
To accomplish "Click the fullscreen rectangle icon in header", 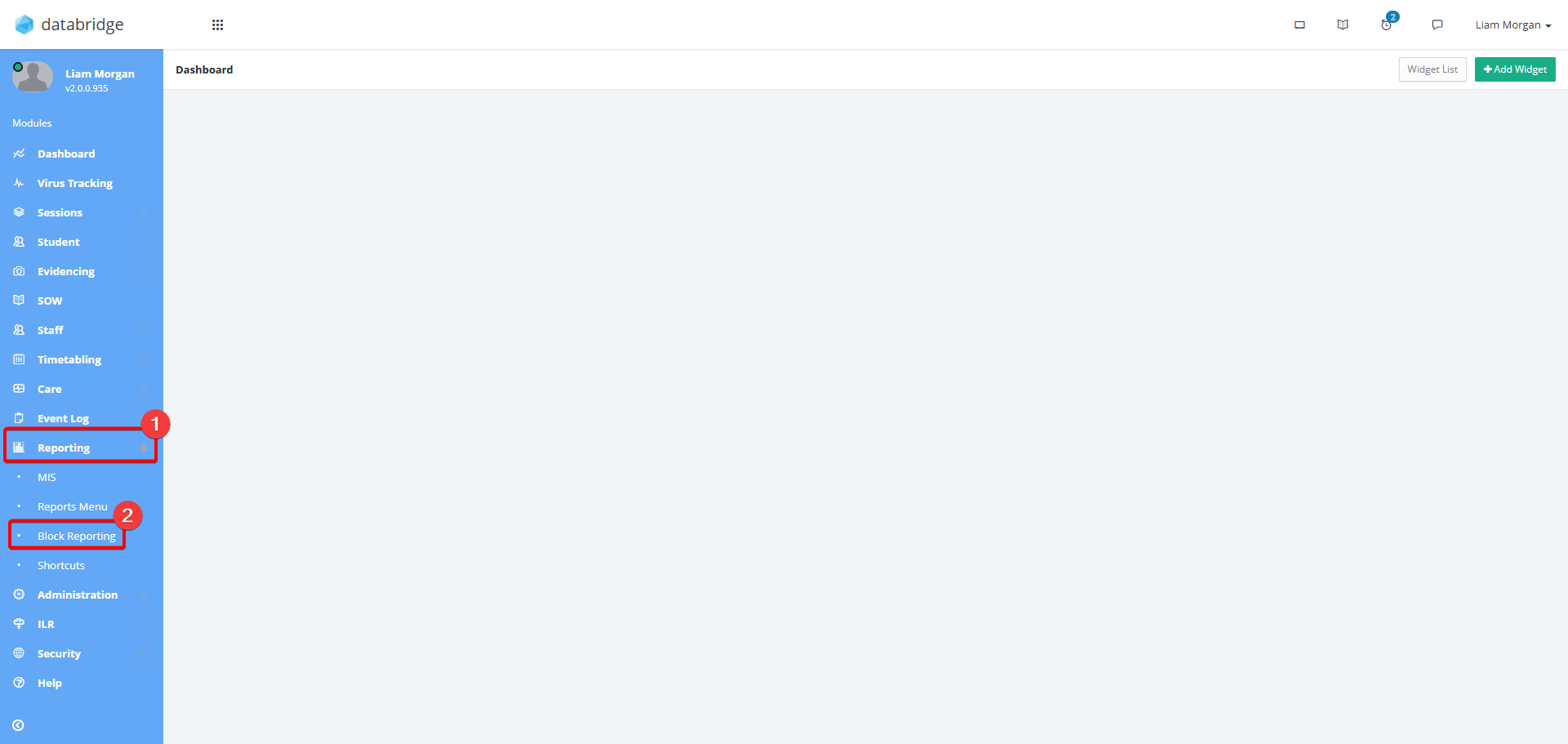I will 1299,25.
